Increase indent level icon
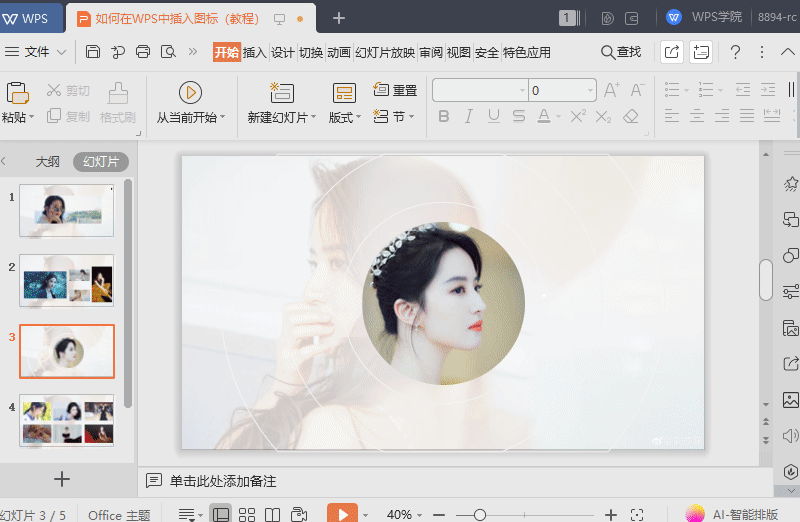This screenshot has height=522, width=800. point(768,90)
